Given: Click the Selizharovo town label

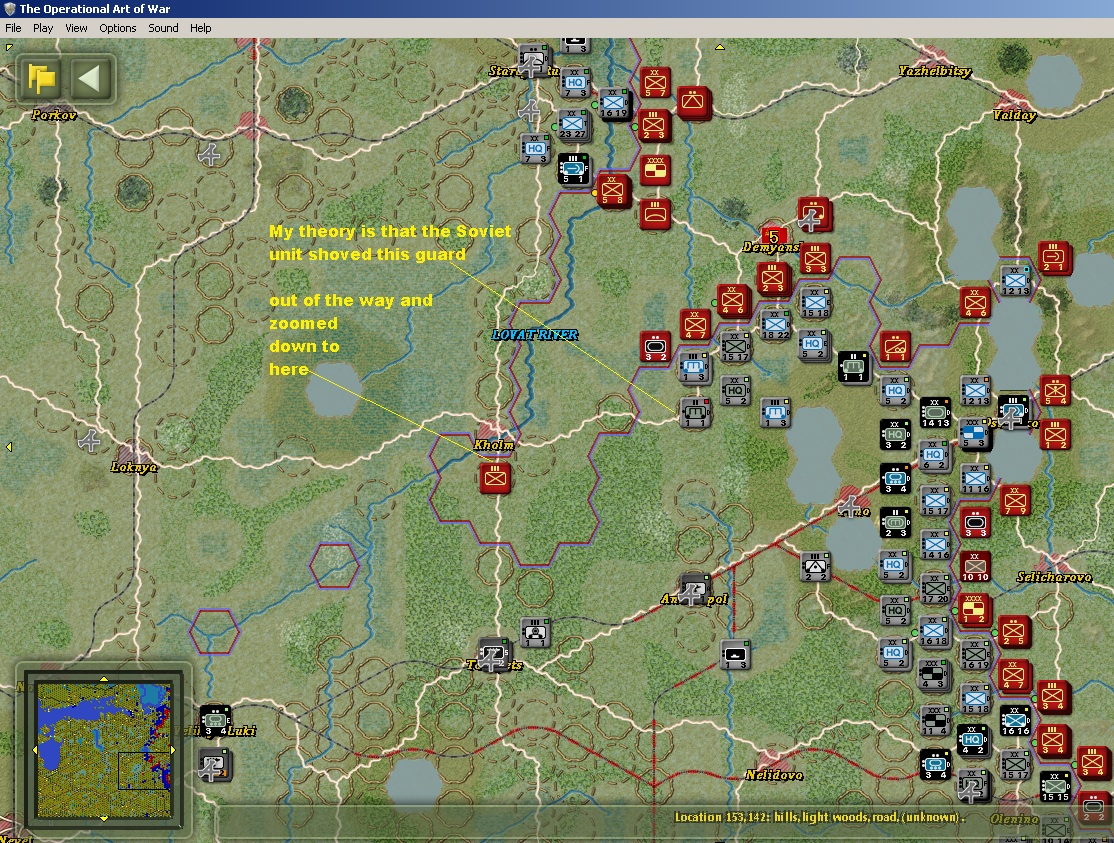Looking at the screenshot, I should pos(1054,577).
